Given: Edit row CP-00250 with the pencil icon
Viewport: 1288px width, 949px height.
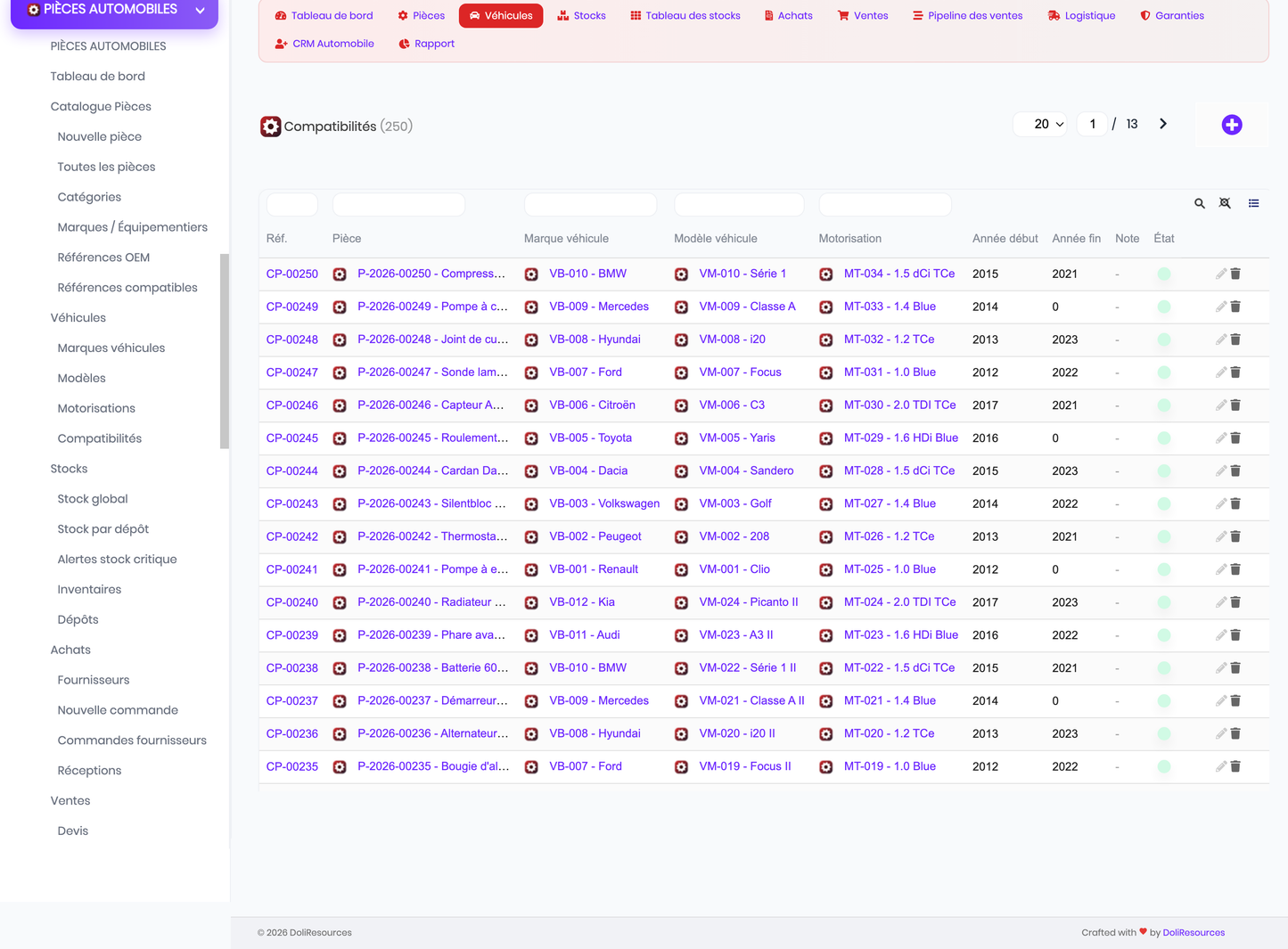Looking at the screenshot, I should (1221, 274).
